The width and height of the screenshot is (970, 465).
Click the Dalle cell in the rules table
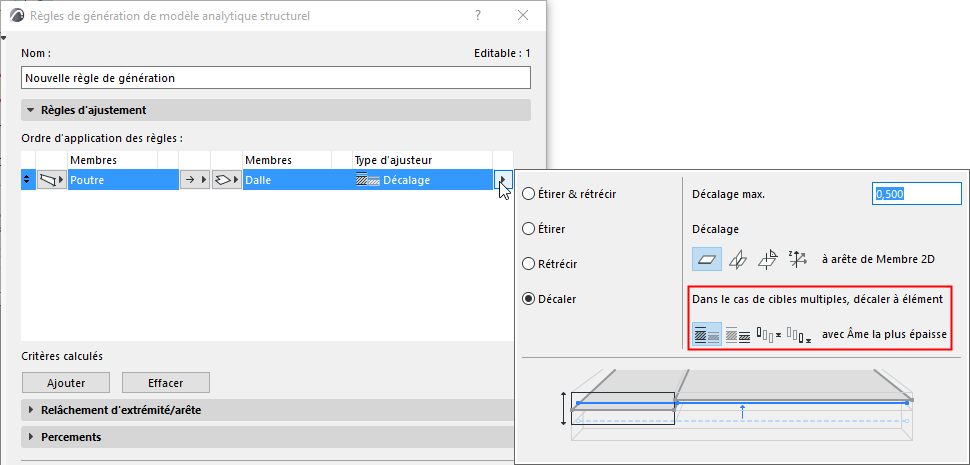(x=287, y=180)
